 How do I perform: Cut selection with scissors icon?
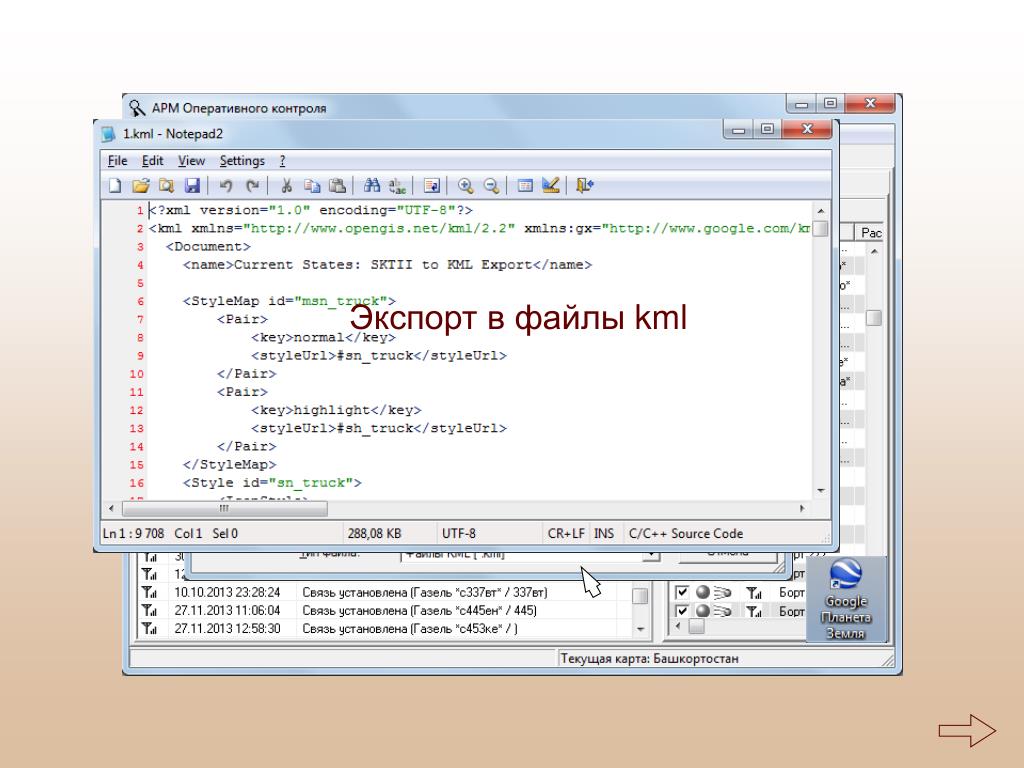click(286, 186)
